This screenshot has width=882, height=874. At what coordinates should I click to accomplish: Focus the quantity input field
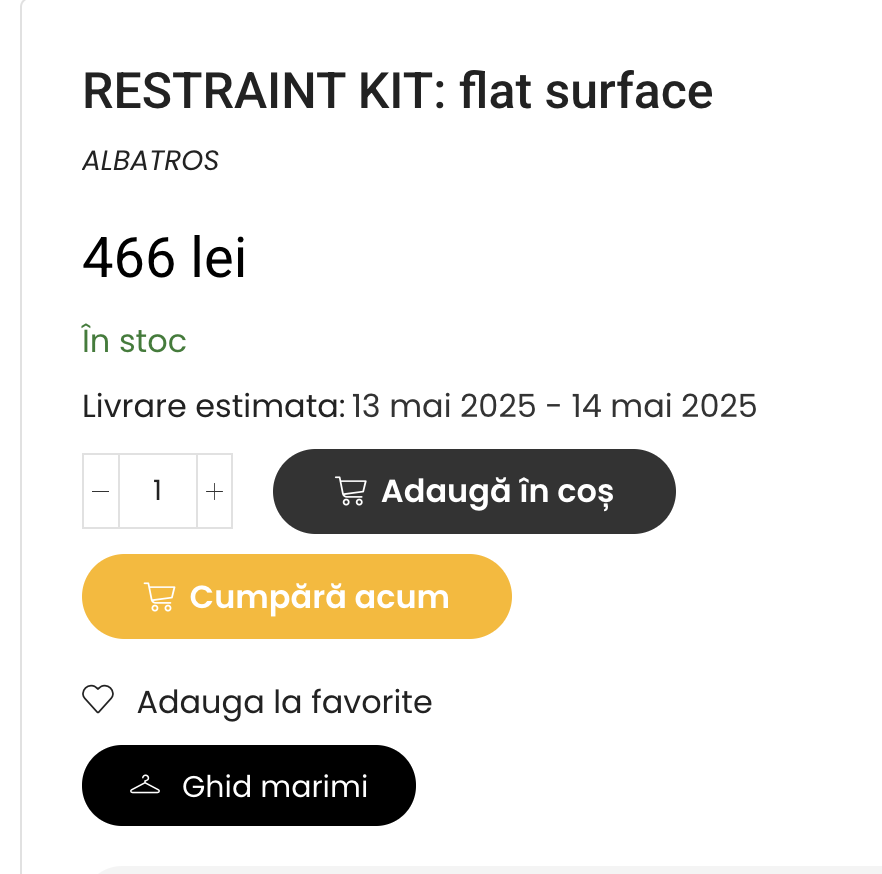[158, 491]
